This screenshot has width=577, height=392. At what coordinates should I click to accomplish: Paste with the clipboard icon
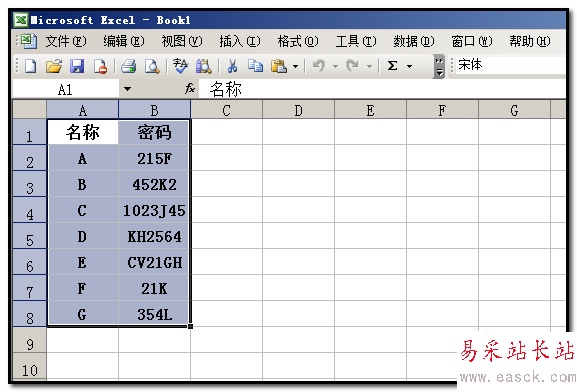click(279, 67)
